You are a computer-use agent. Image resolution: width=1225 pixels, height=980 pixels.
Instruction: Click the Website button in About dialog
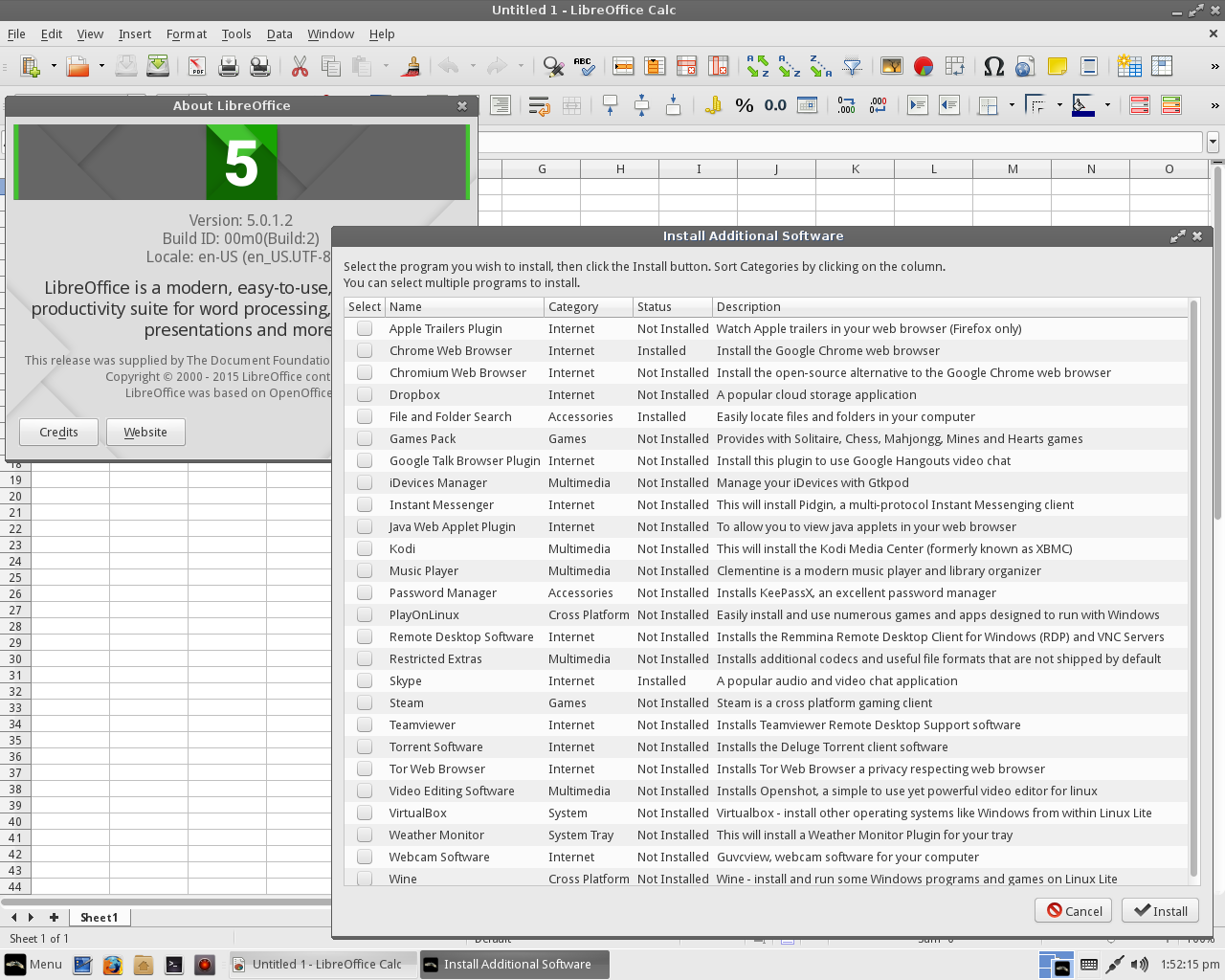(x=145, y=432)
